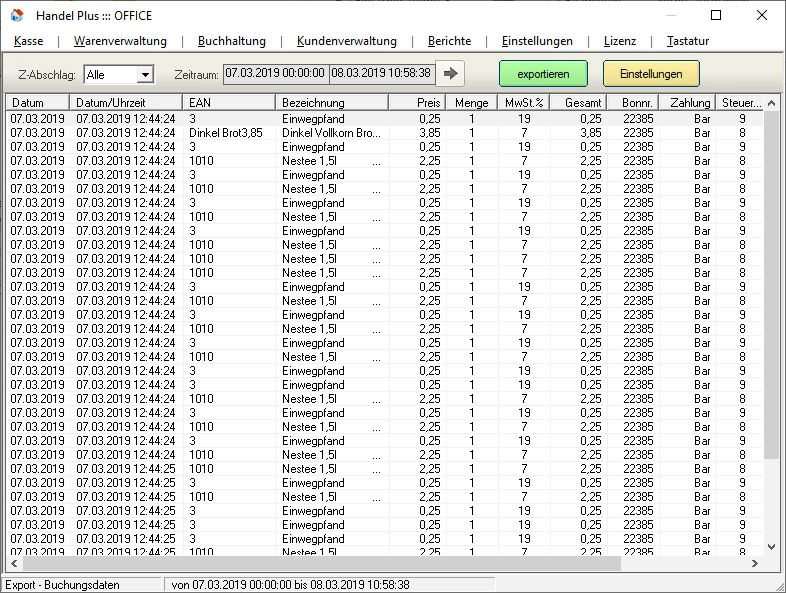Click the horizontal scrollbar right arrow
786x593 pixels.
click(755, 563)
